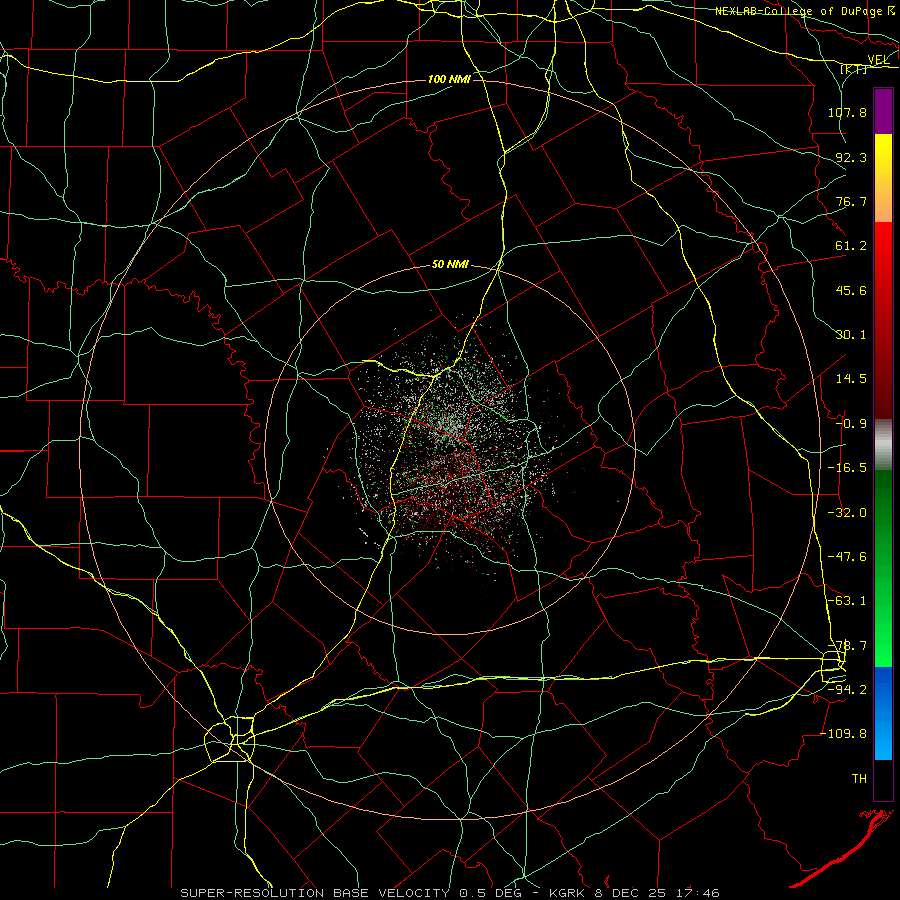Click the TH label under the scale
Image resolution: width=900 pixels, height=900 pixels.
pos(859,779)
